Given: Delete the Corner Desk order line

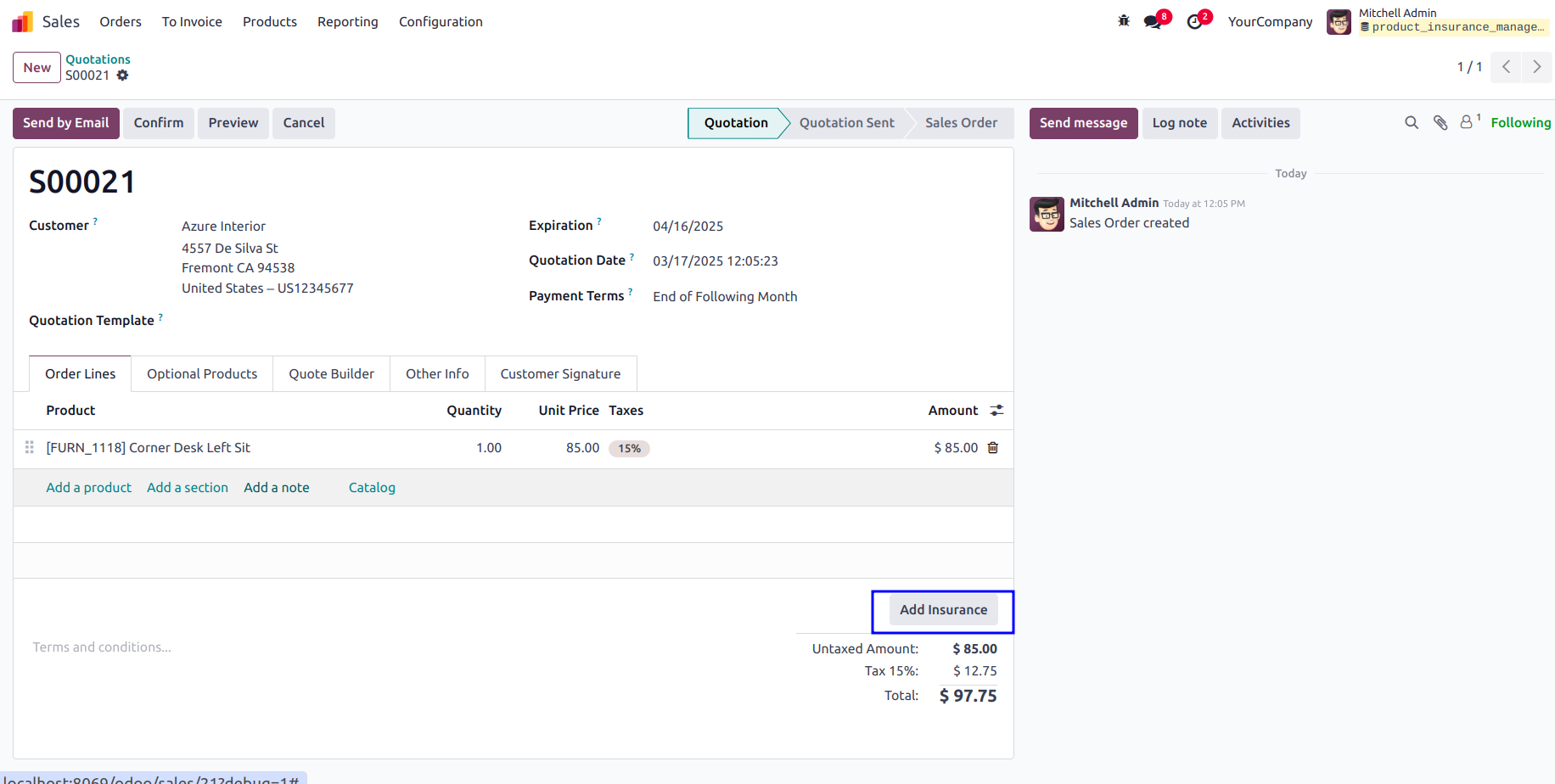Looking at the screenshot, I should (x=993, y=448).
